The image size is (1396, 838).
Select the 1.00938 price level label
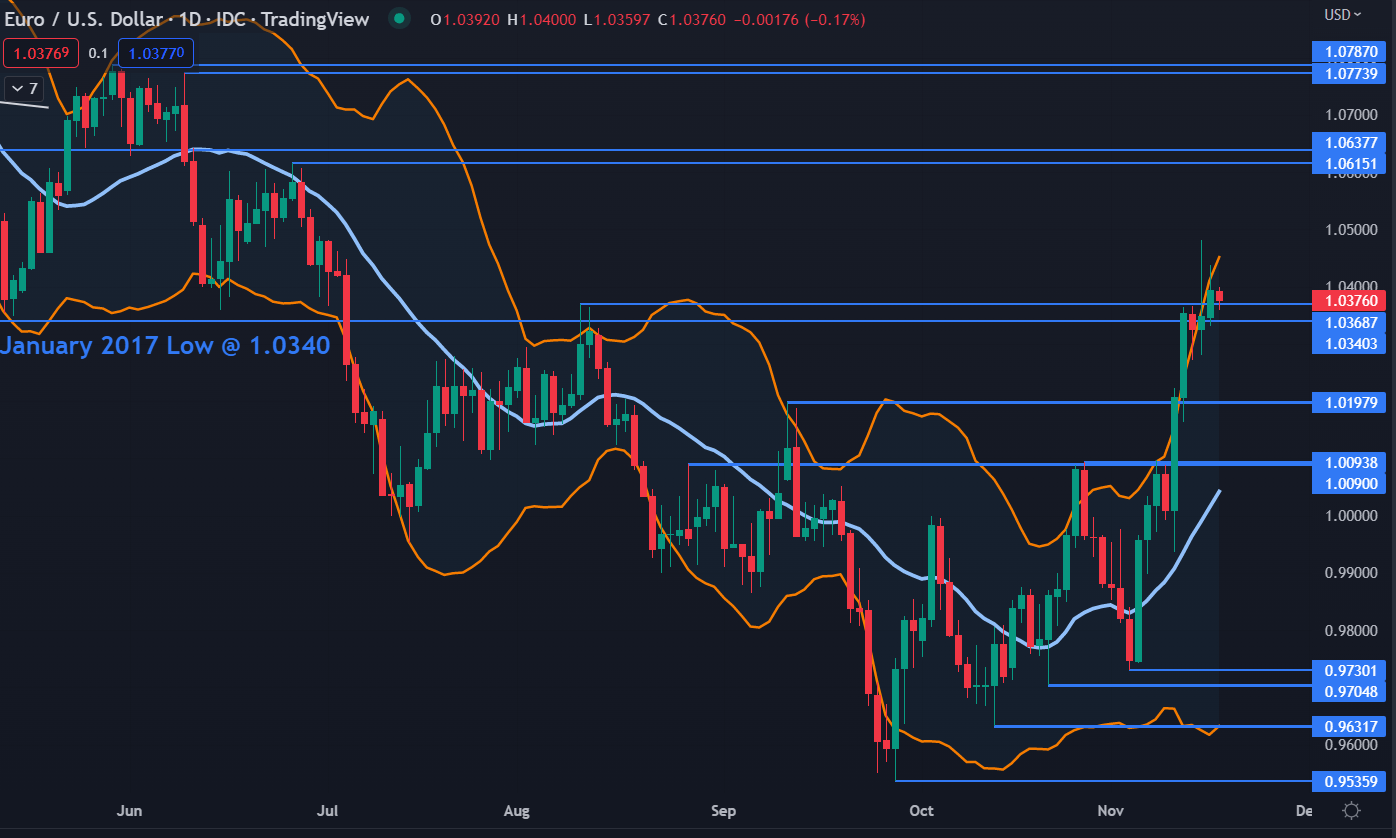tap(1350, 463)
